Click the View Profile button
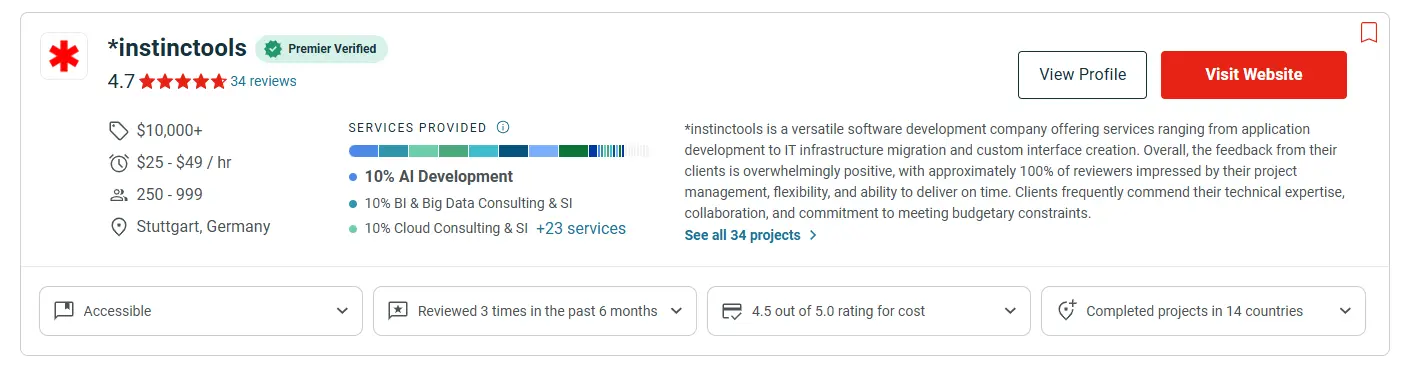Screen dimensions: 1406x367 (x=1082, y=75)
